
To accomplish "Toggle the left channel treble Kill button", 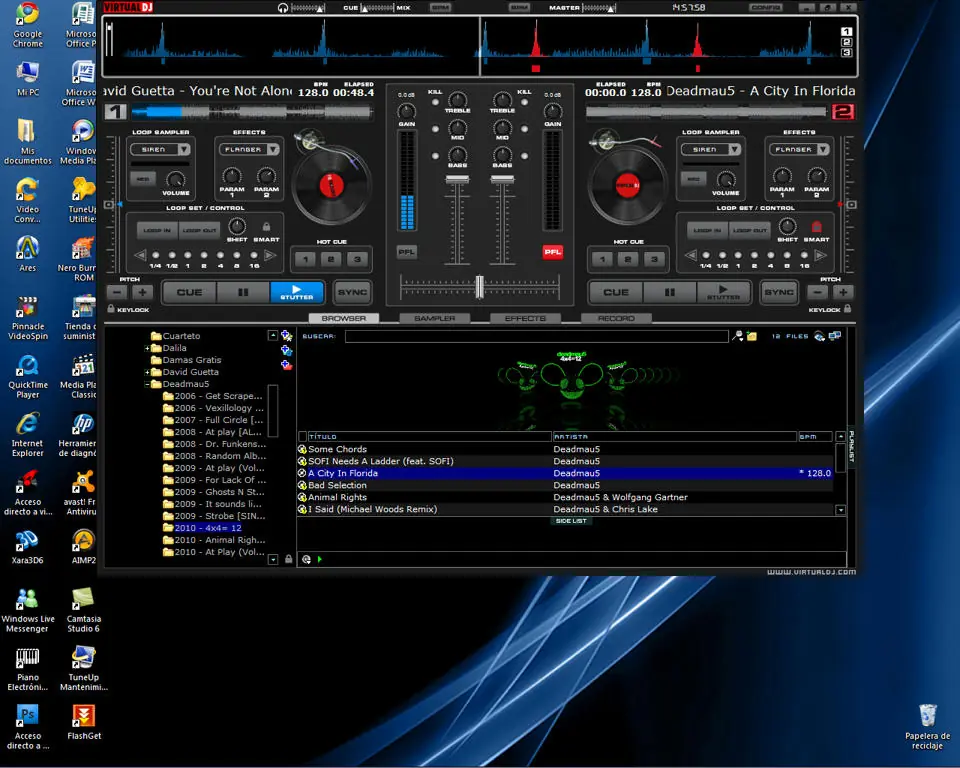I will tap(435, 102).
